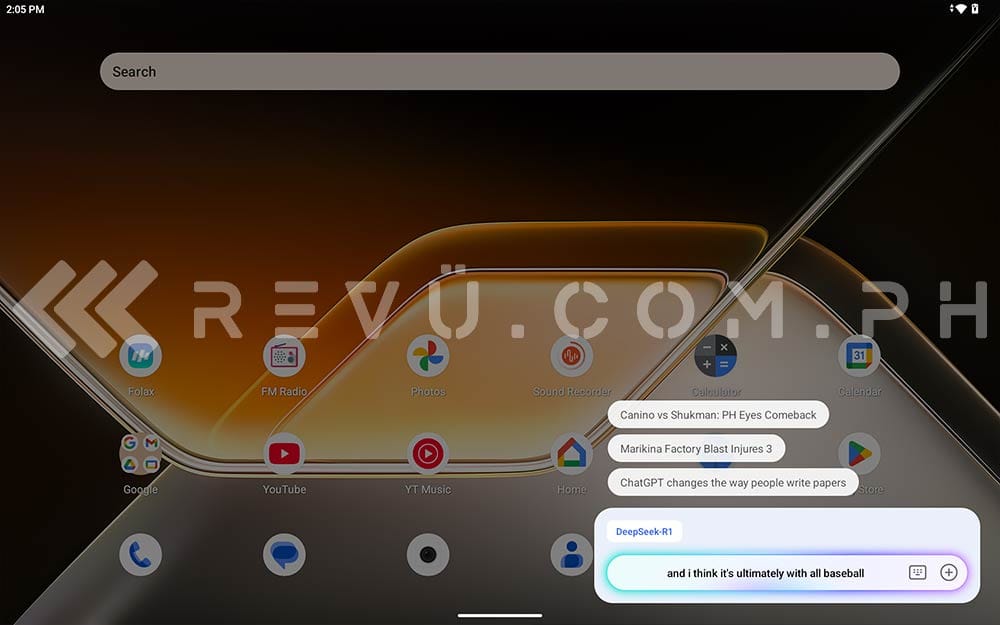
Task: Launch the YouTube app
Action: (x=284, y=453)
